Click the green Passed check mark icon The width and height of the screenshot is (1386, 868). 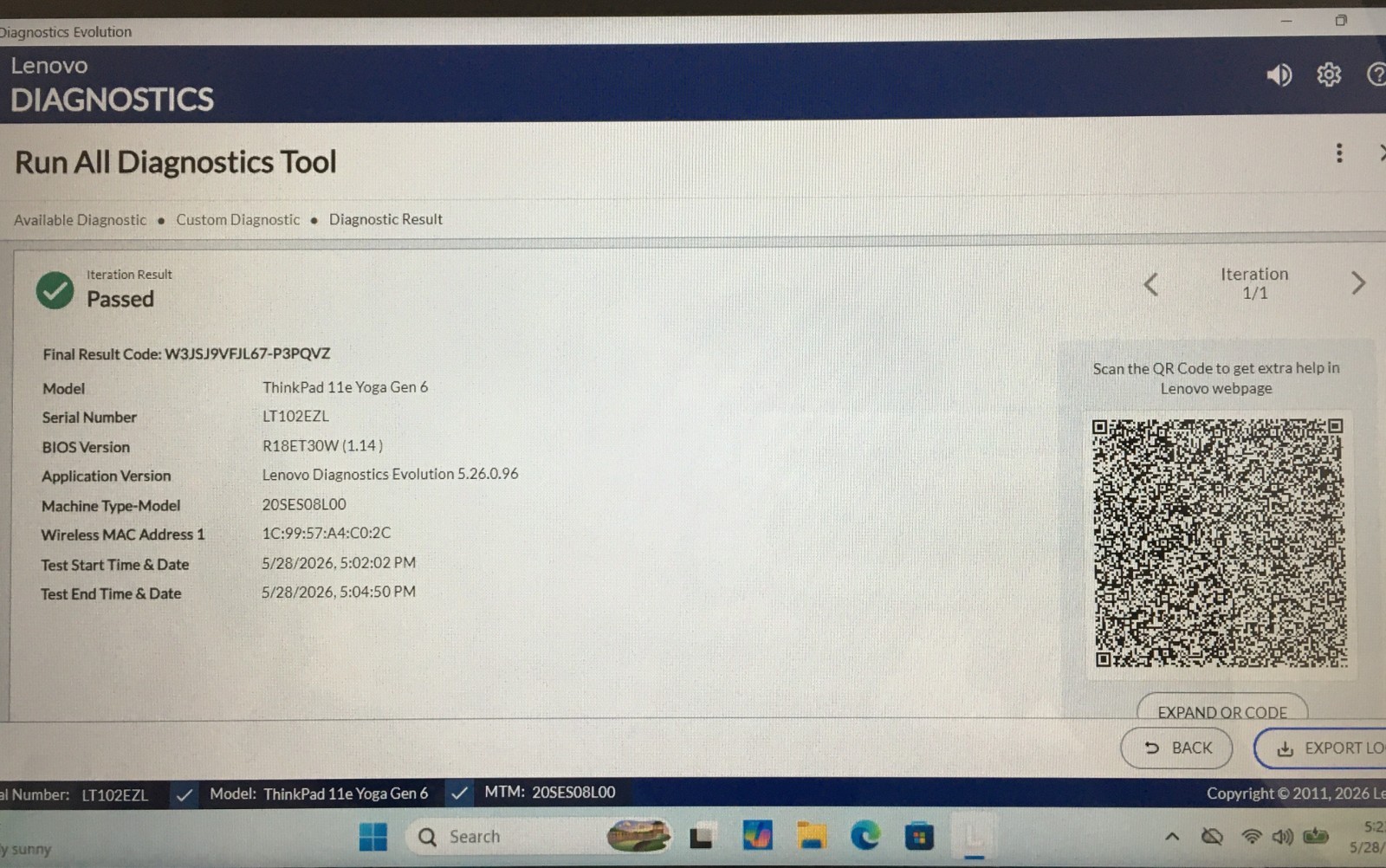55,290
